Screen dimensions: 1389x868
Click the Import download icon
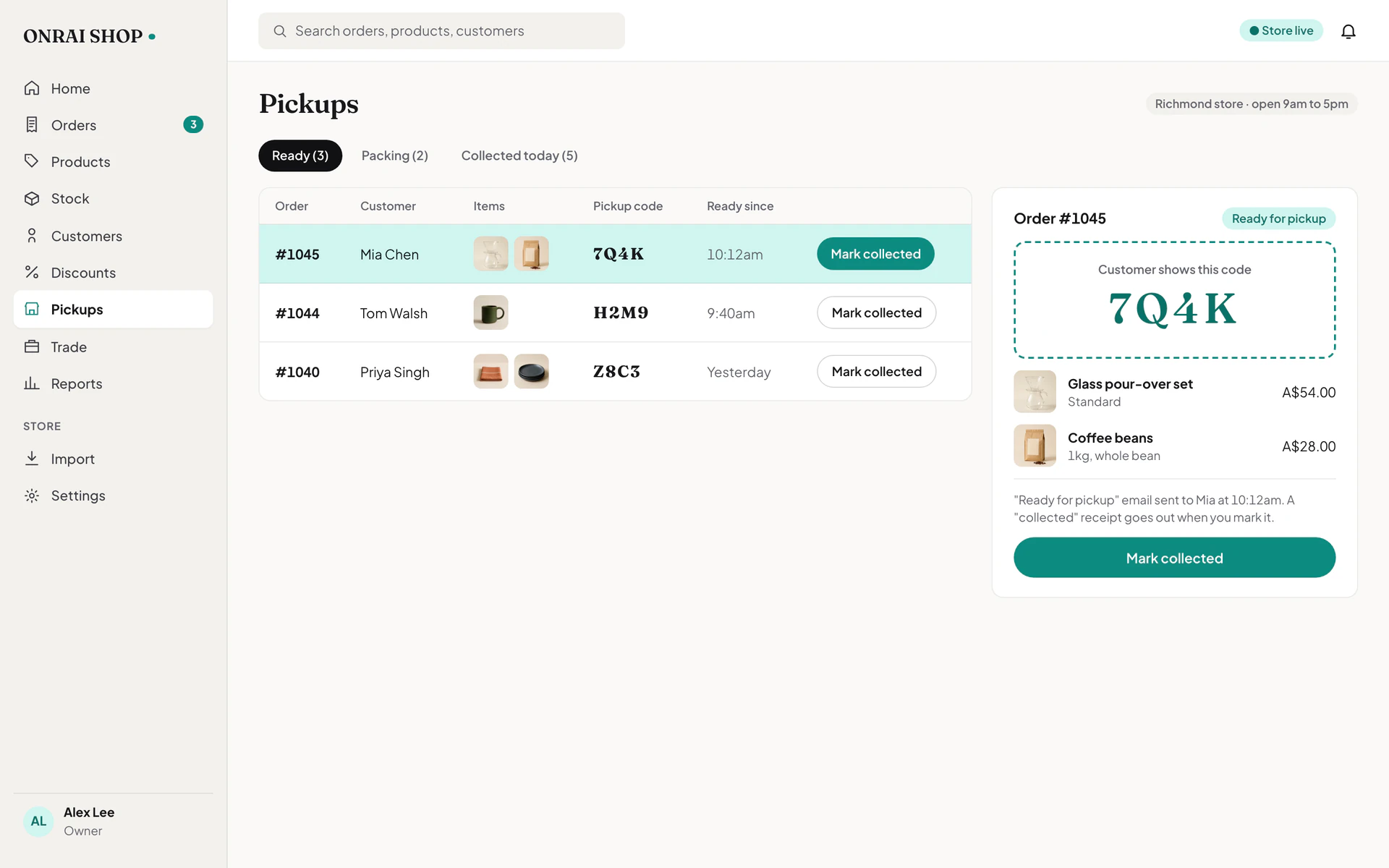tap(32, 459)
